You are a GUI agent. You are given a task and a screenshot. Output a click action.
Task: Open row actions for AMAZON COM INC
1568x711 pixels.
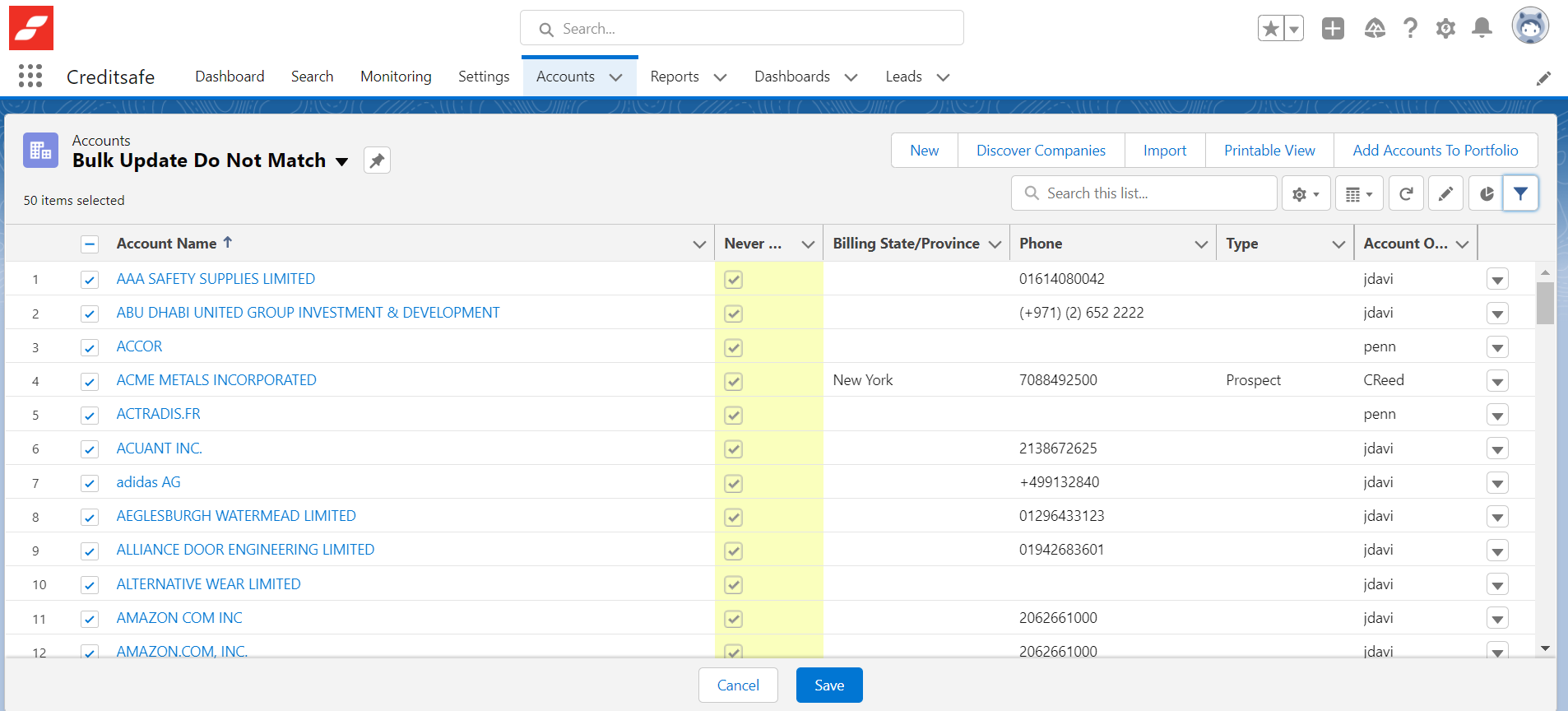(1497, 619)
